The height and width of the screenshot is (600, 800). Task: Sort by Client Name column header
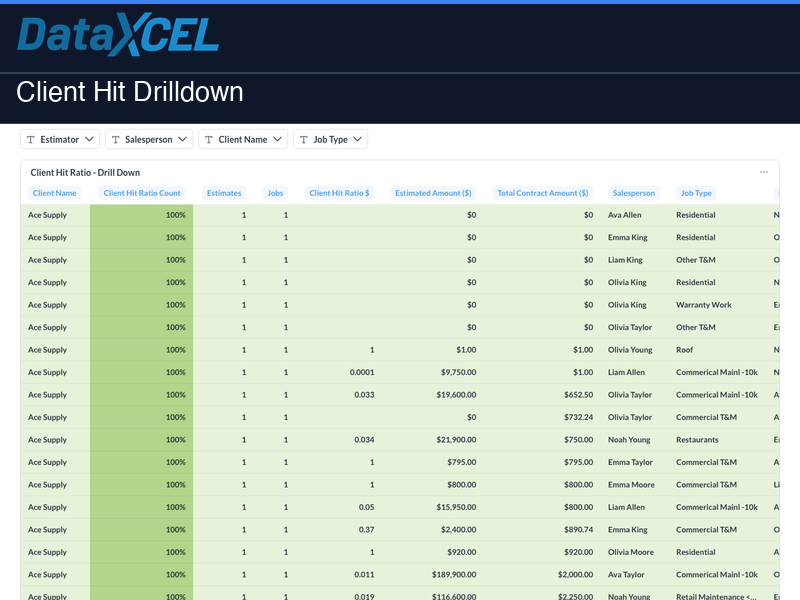(54, 193)
